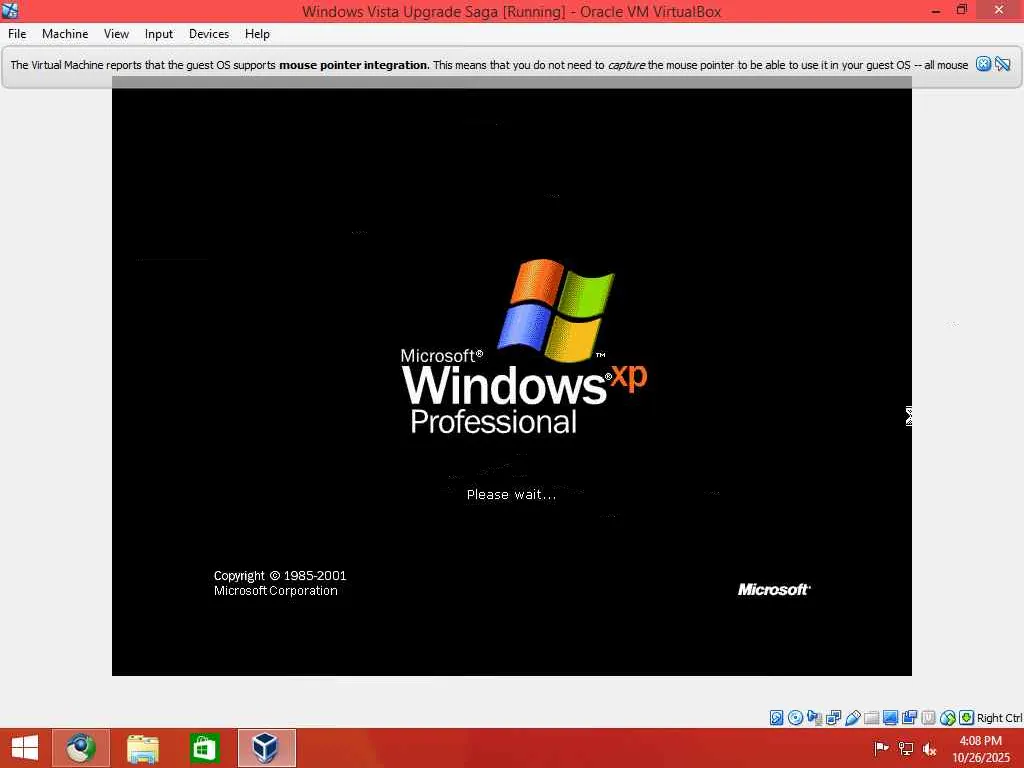The height and width of the screenshot is (768, 1024).
Task: Click the USB devices status icon
Action: [852, 718]
